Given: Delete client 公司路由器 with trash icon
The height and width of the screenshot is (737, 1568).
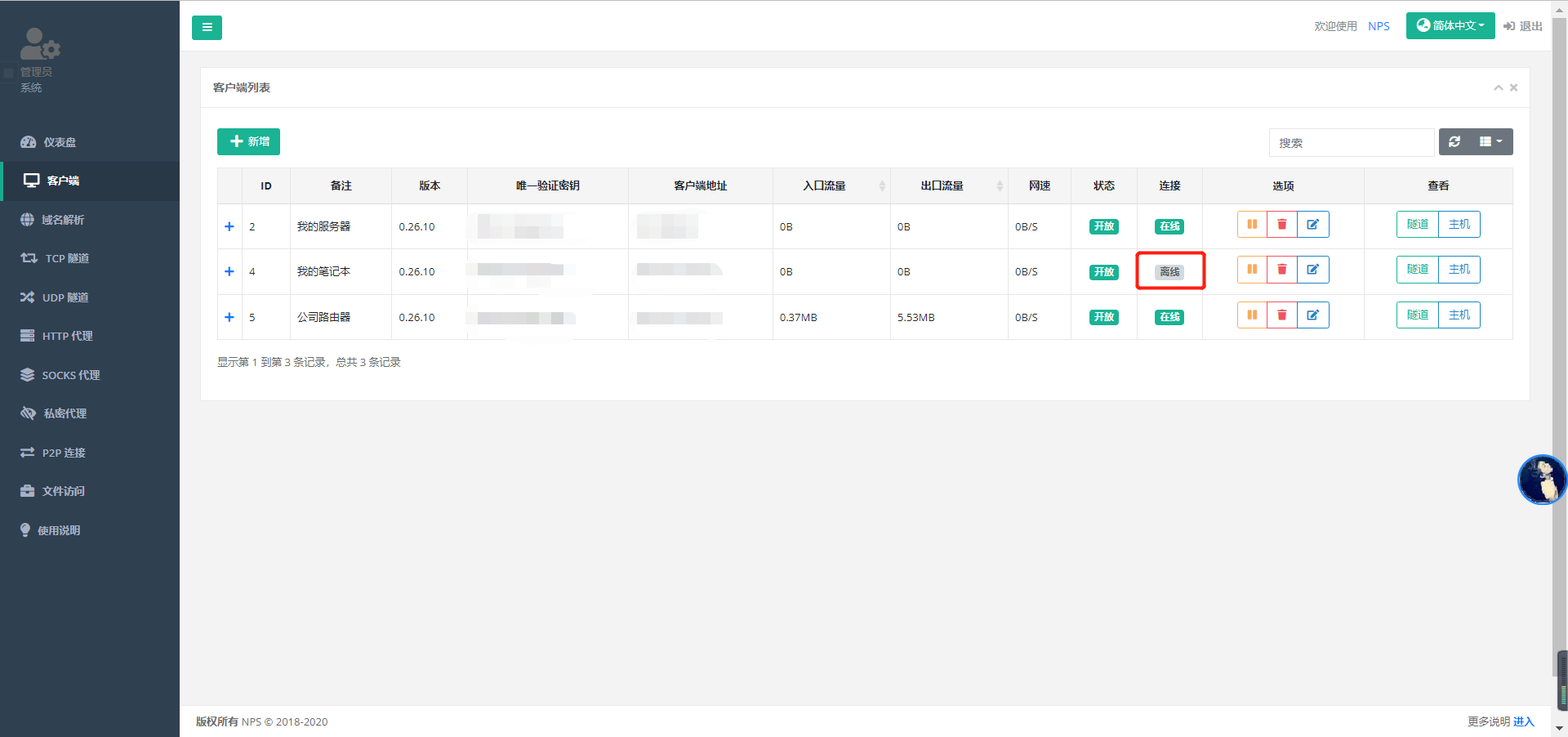Looking at the screenshot, I should [1281, 315].
